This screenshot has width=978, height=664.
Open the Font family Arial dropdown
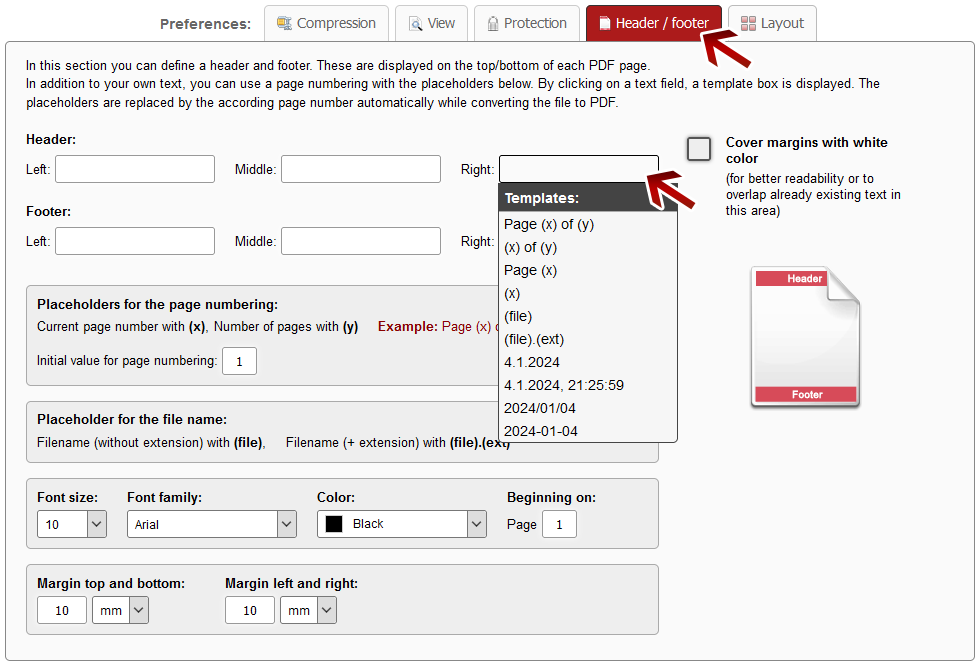click(x=211, y=524)
